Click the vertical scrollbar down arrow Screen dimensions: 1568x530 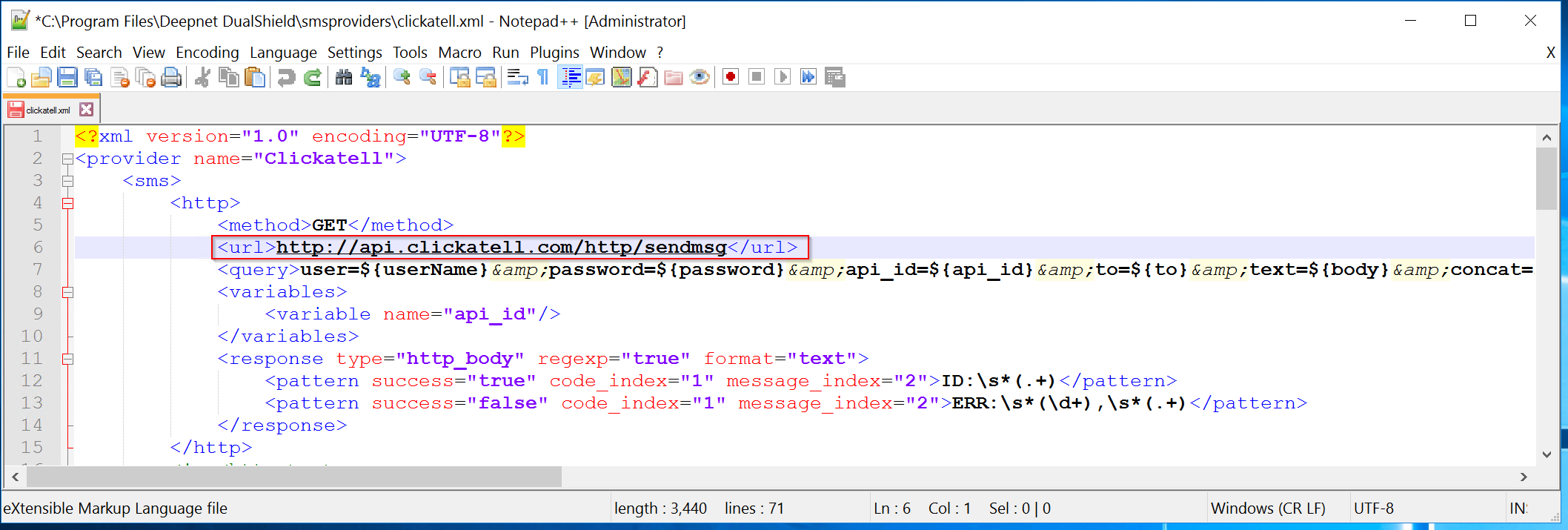tap(1547, 454)
